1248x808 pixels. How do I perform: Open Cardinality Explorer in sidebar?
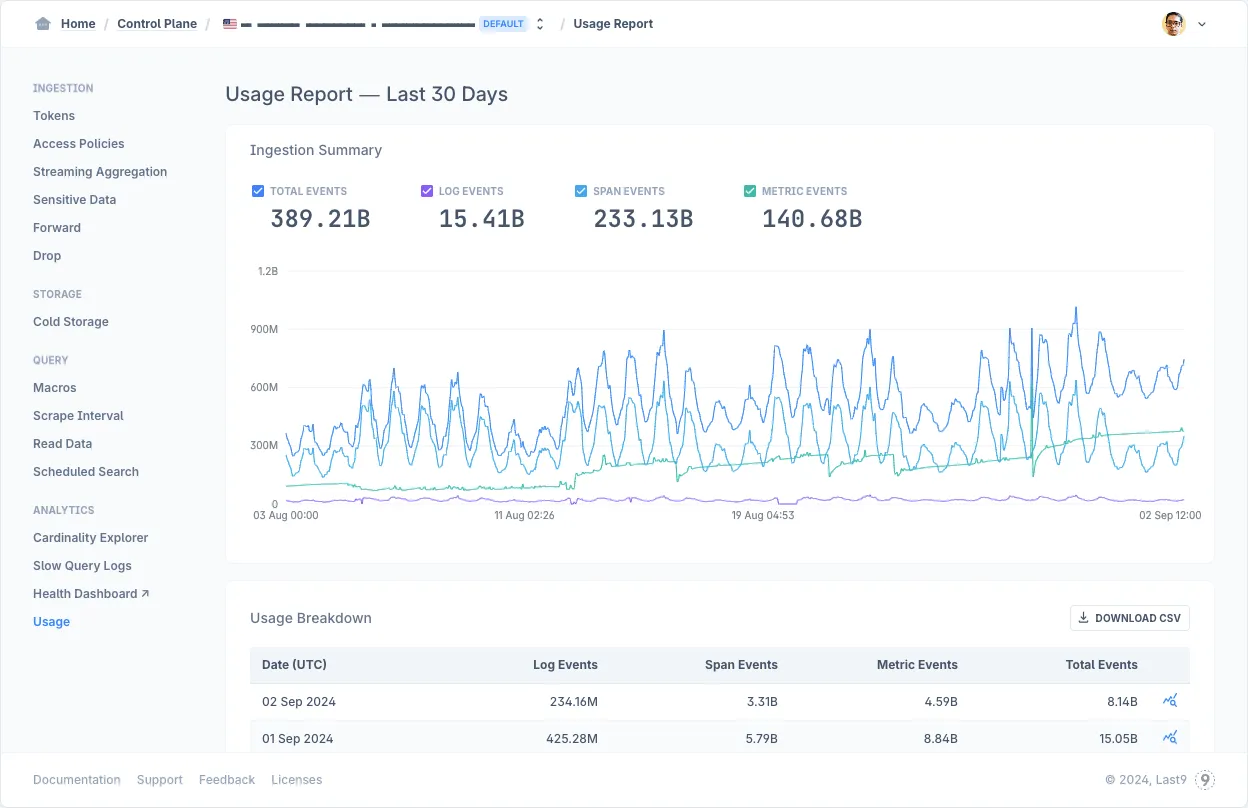[90, 538]
